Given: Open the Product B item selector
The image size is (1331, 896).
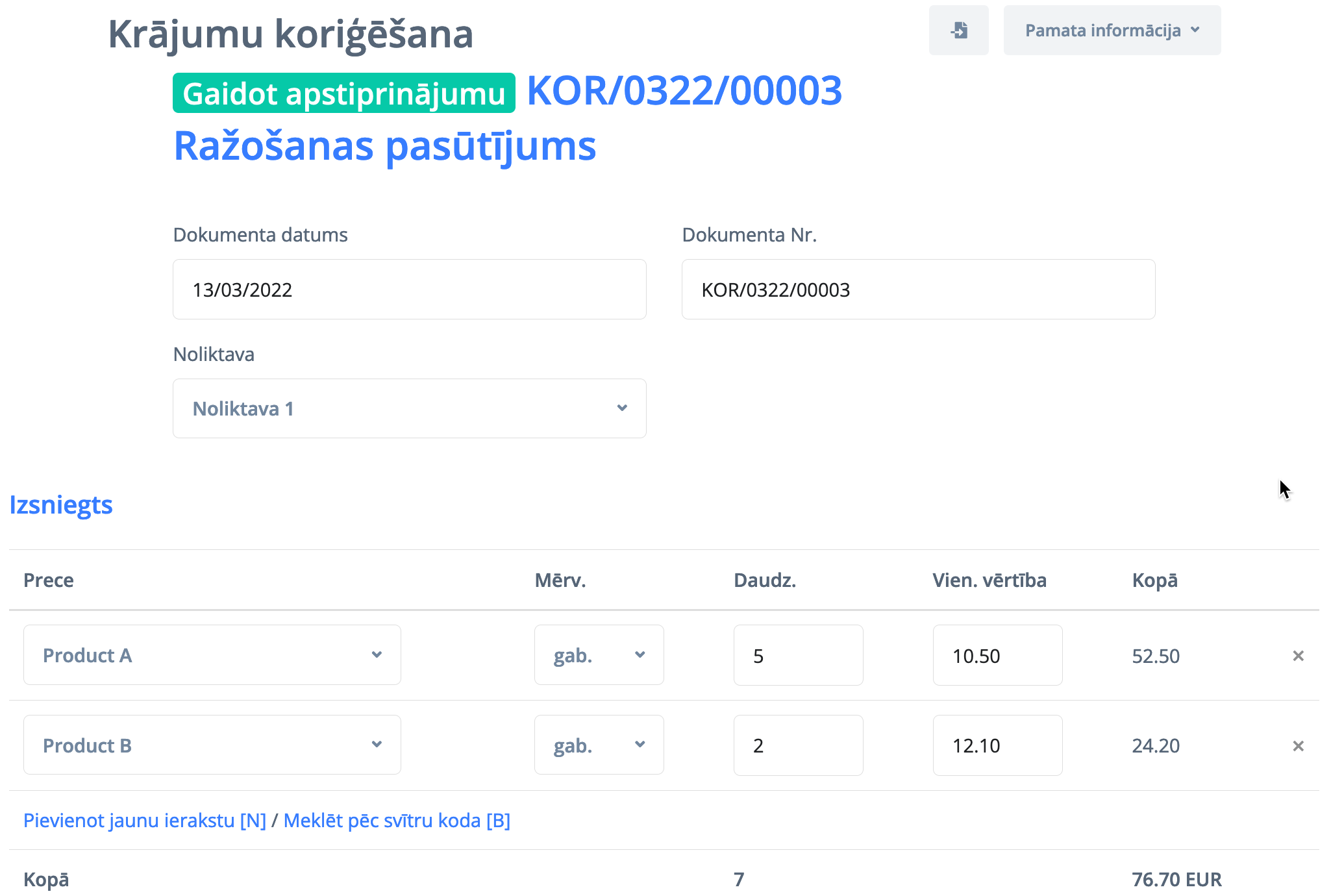Looking at the screenshot, I should [x=212, y=745].
